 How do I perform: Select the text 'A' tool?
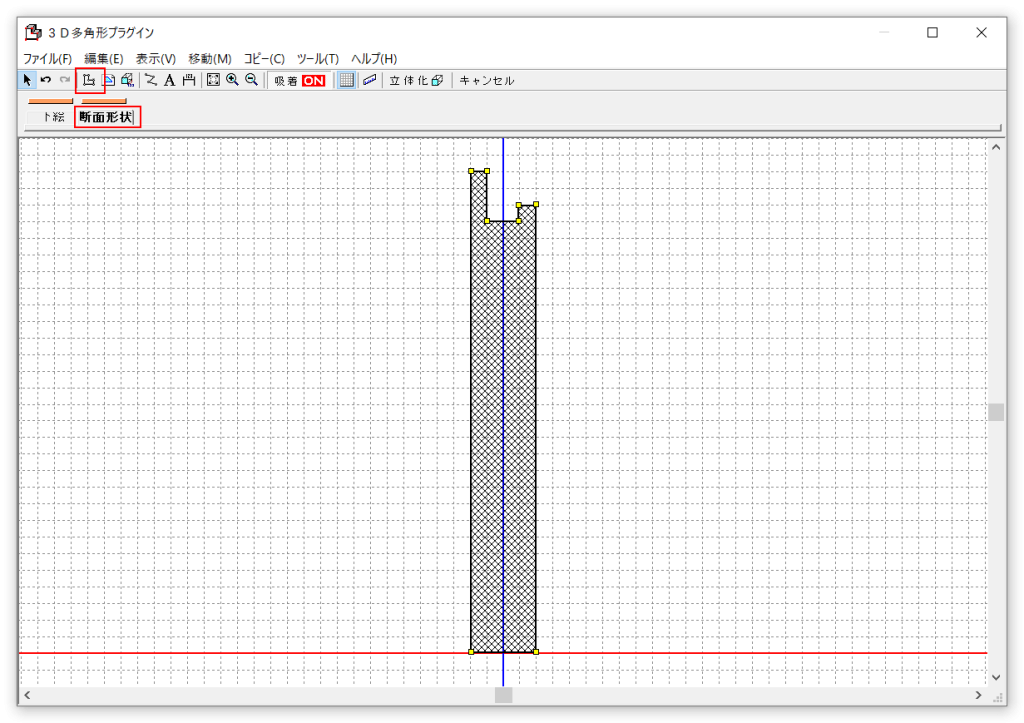(x=169, y=80)
